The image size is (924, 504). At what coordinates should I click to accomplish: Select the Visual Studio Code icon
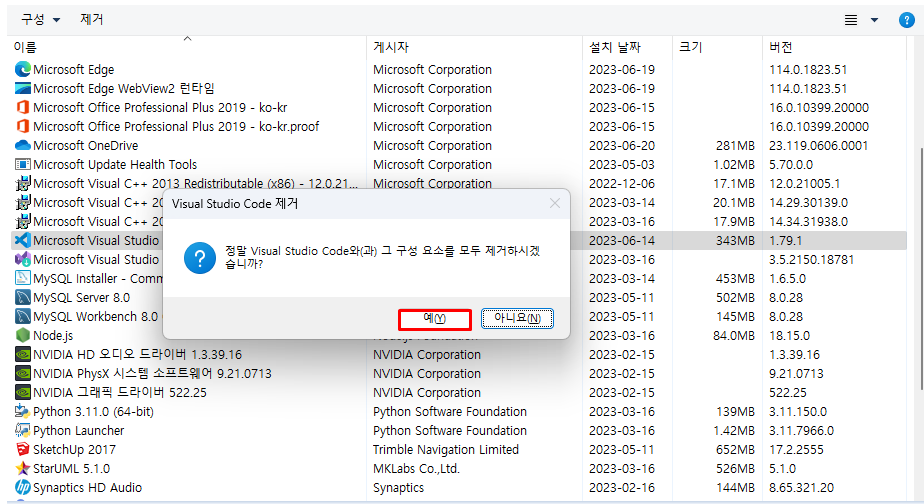click(x=22, y=241)
